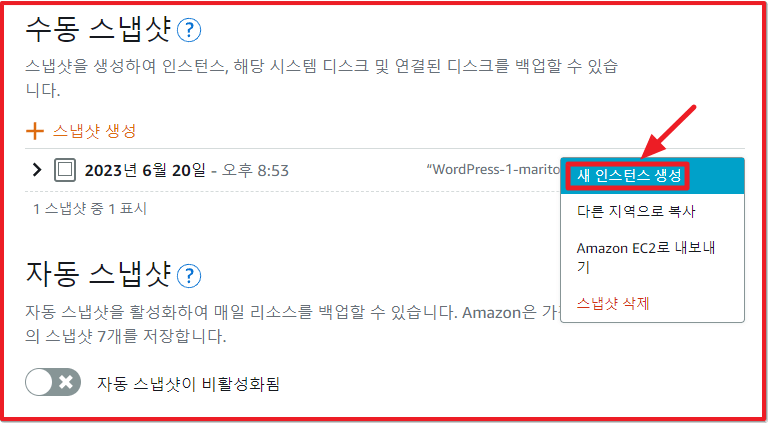Choose 다른 지역으로 복사 menu option
Viewport: 768px width, 425px height.
click(x=636, y=212)
